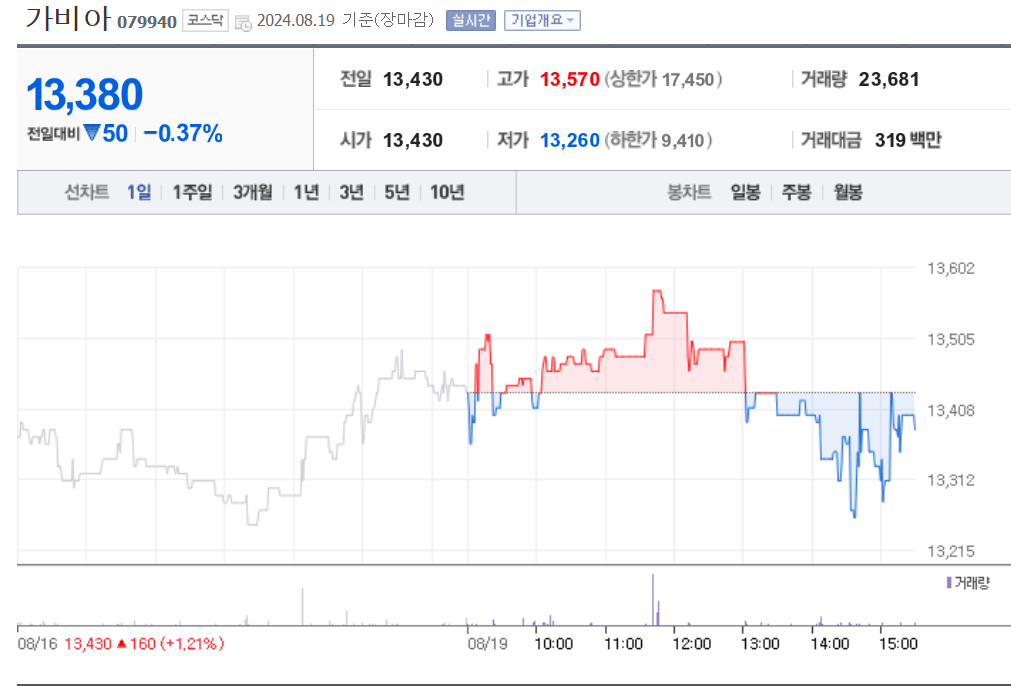This screenshot has height=686, width=1011.
Task: Click the 10:00 time axis label
Action: pos(554,643)
